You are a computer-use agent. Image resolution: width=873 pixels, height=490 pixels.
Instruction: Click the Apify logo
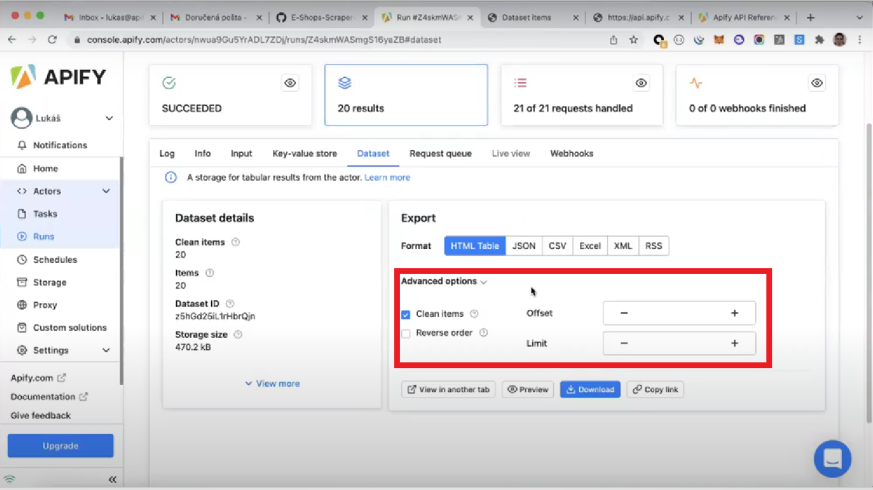(x=58, y=77)
